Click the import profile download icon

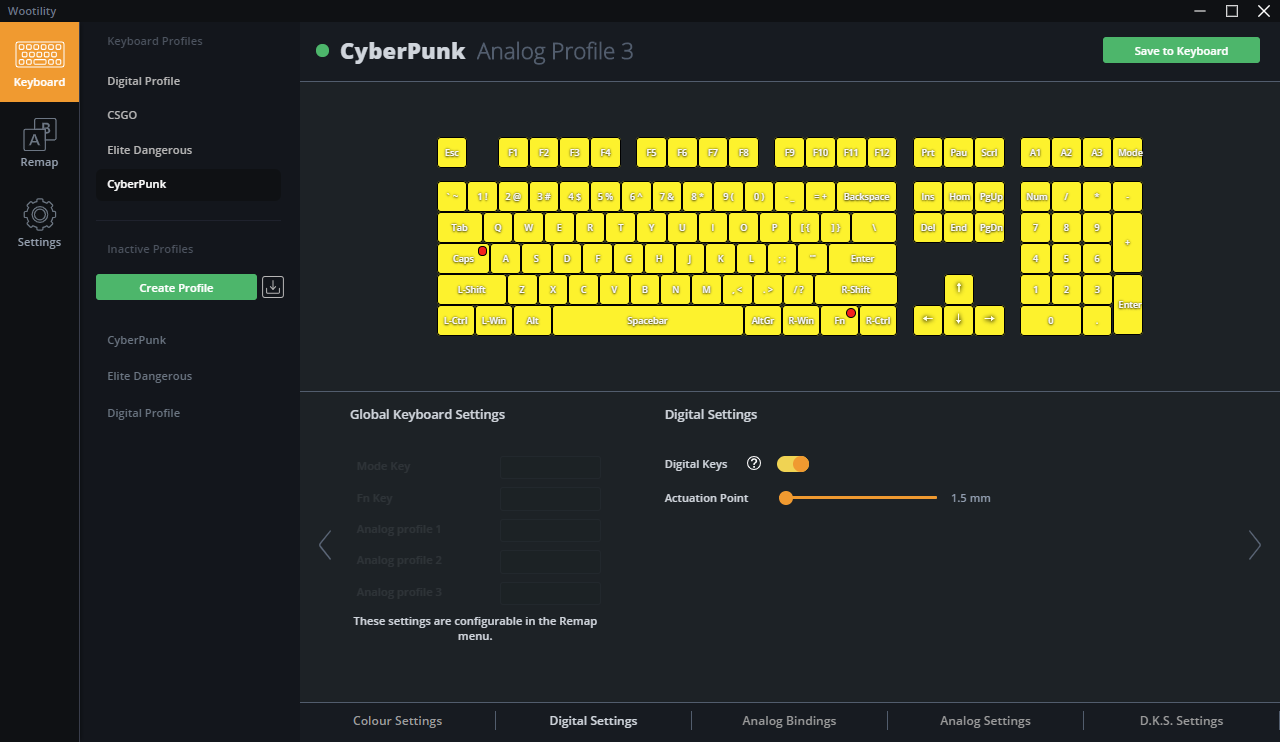click(x=273, y=287)
